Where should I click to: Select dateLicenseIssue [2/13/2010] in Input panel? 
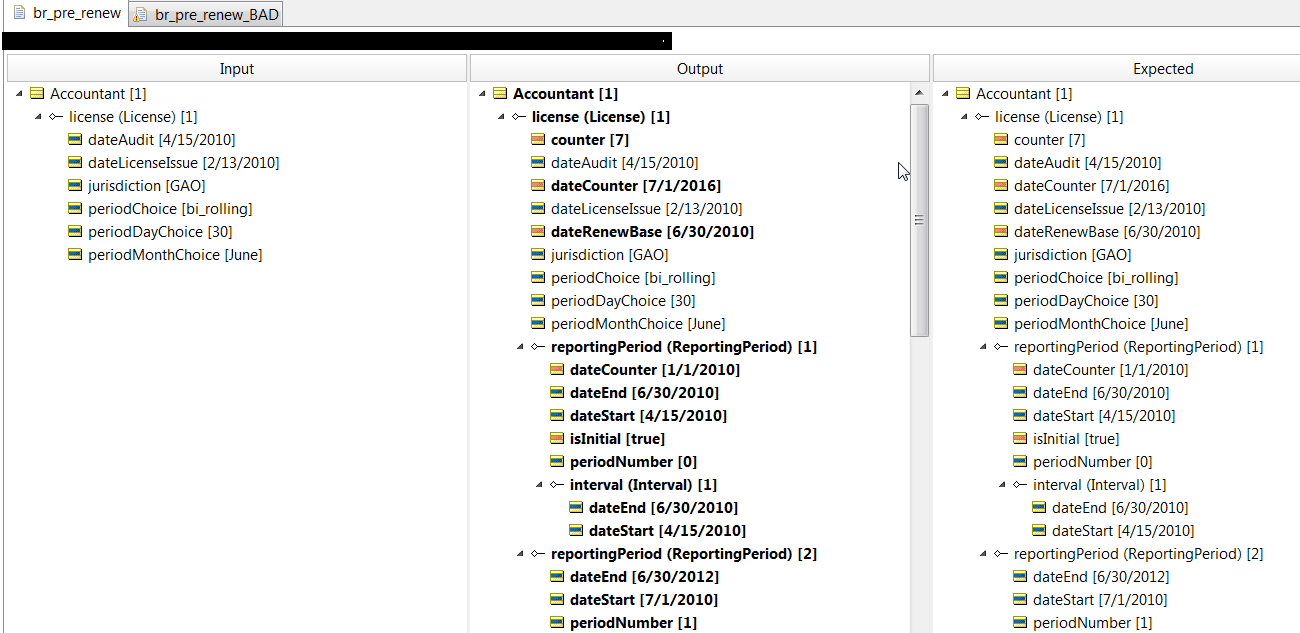184,163
